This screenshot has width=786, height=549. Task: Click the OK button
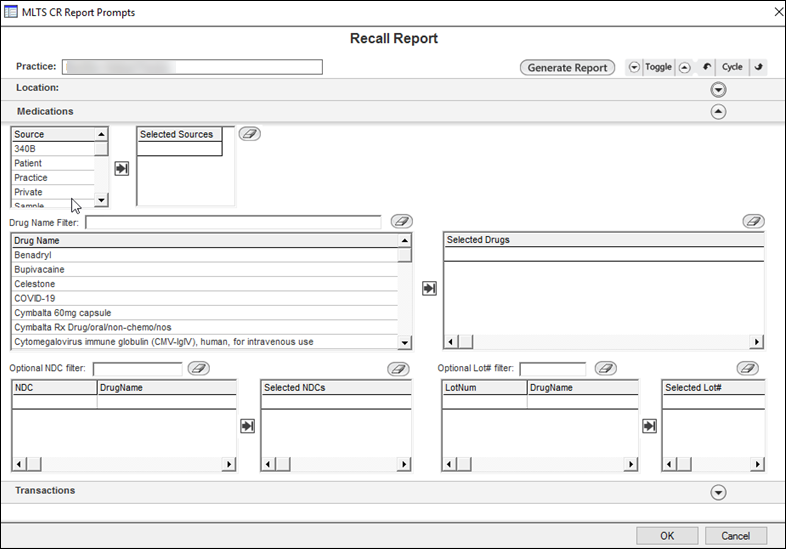coord(667,536)
